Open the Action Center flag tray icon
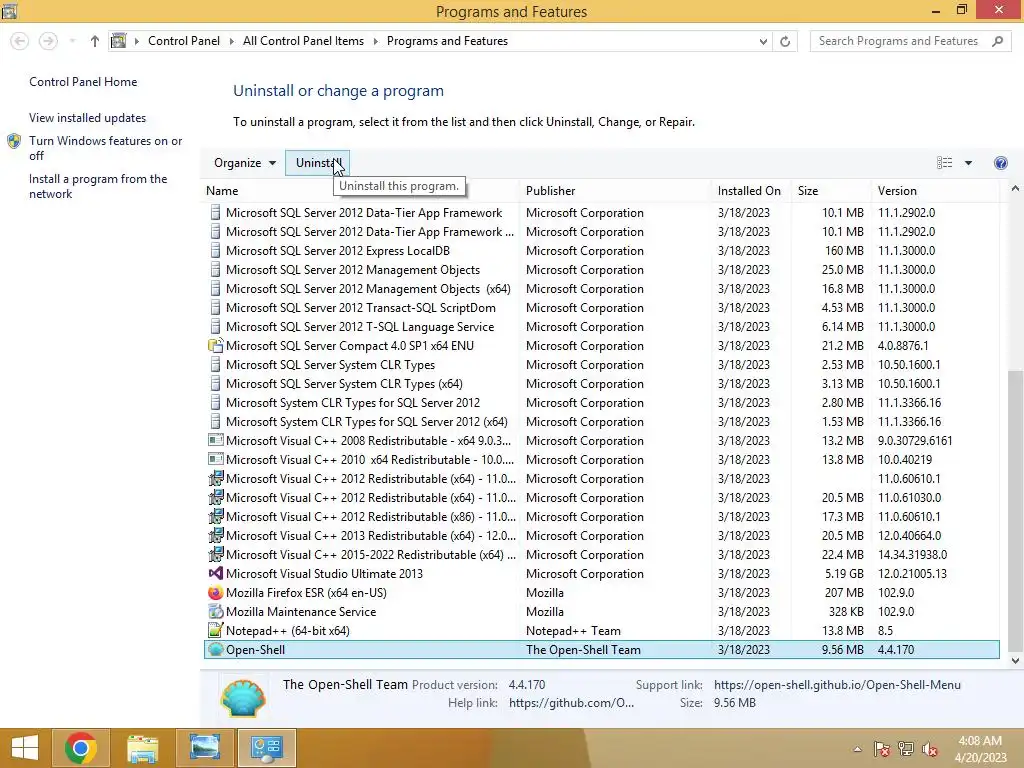This screenshot has width=1024, height=768. coord(881,749)
